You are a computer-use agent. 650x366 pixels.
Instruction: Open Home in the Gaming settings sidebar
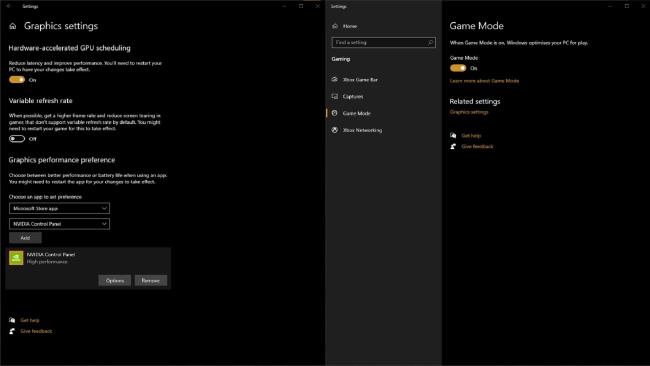point(350,26)
